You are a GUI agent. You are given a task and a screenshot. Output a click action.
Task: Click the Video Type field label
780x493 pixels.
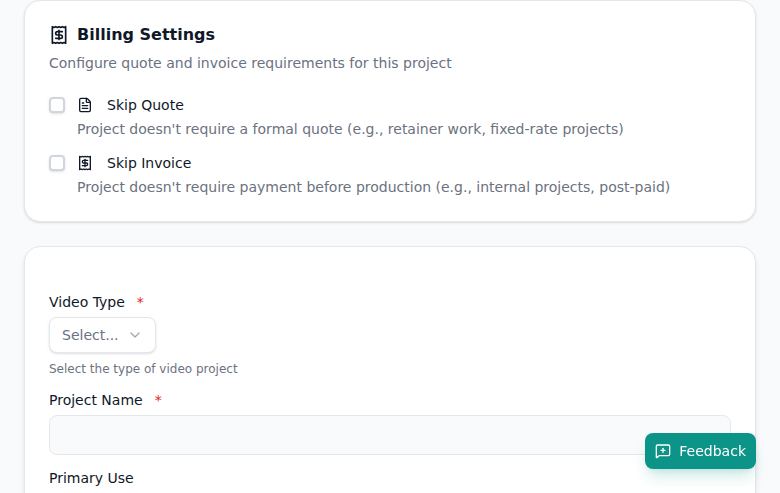pyautogui.click(x=87, y=302)
